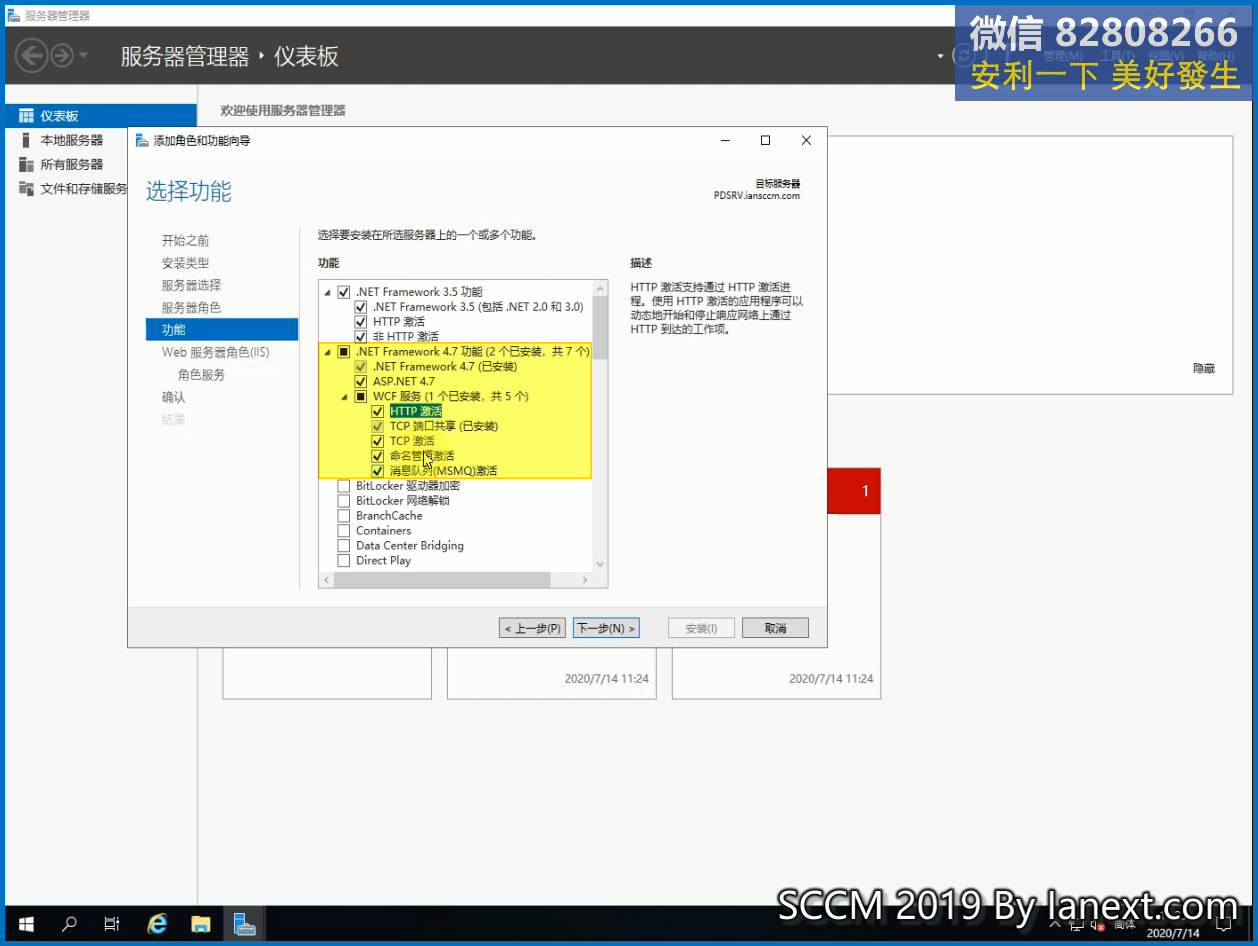Click the feature list horizontal scrollbar
This screenshot has width=1258, height=946.
(x=442, y=580)
